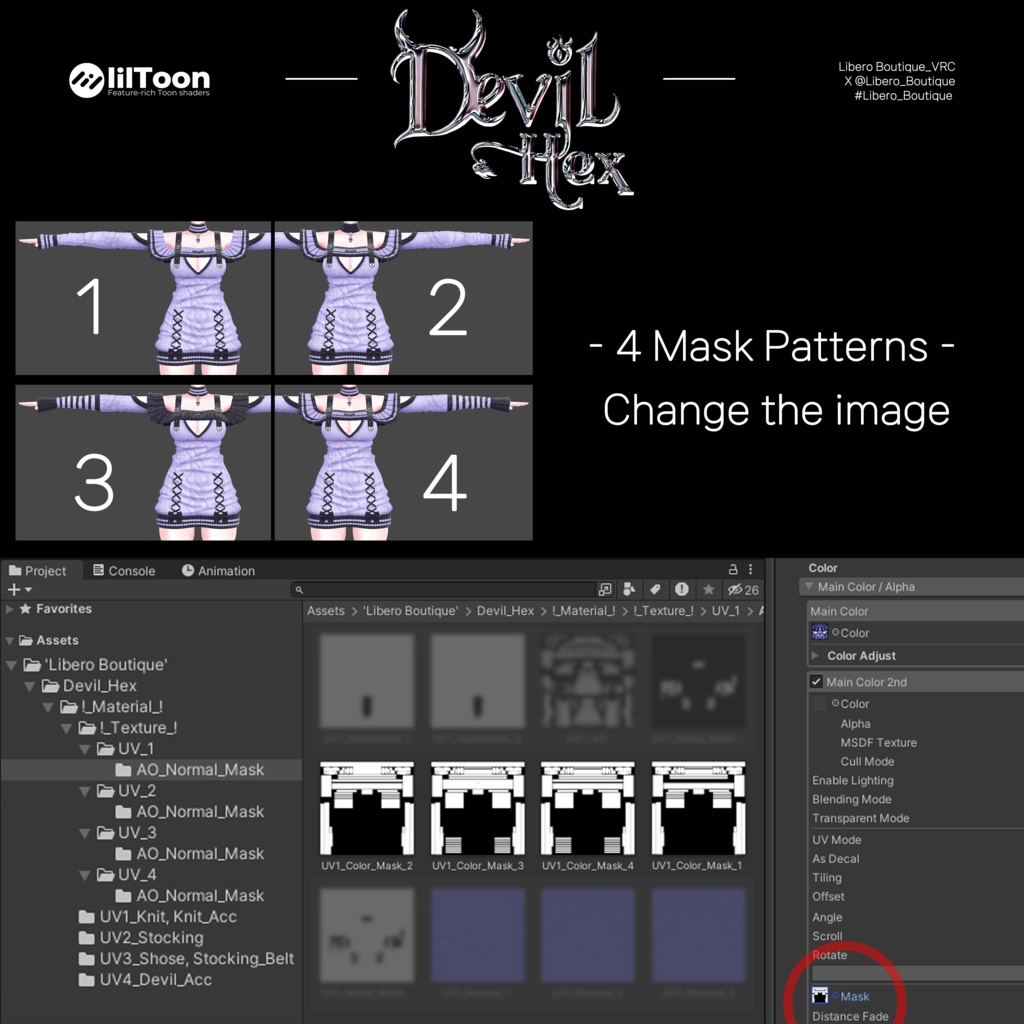This screenshot has width=1024, height=1024.
Task: Click the Search by Label tag icon
Action: tap(655, 590)
